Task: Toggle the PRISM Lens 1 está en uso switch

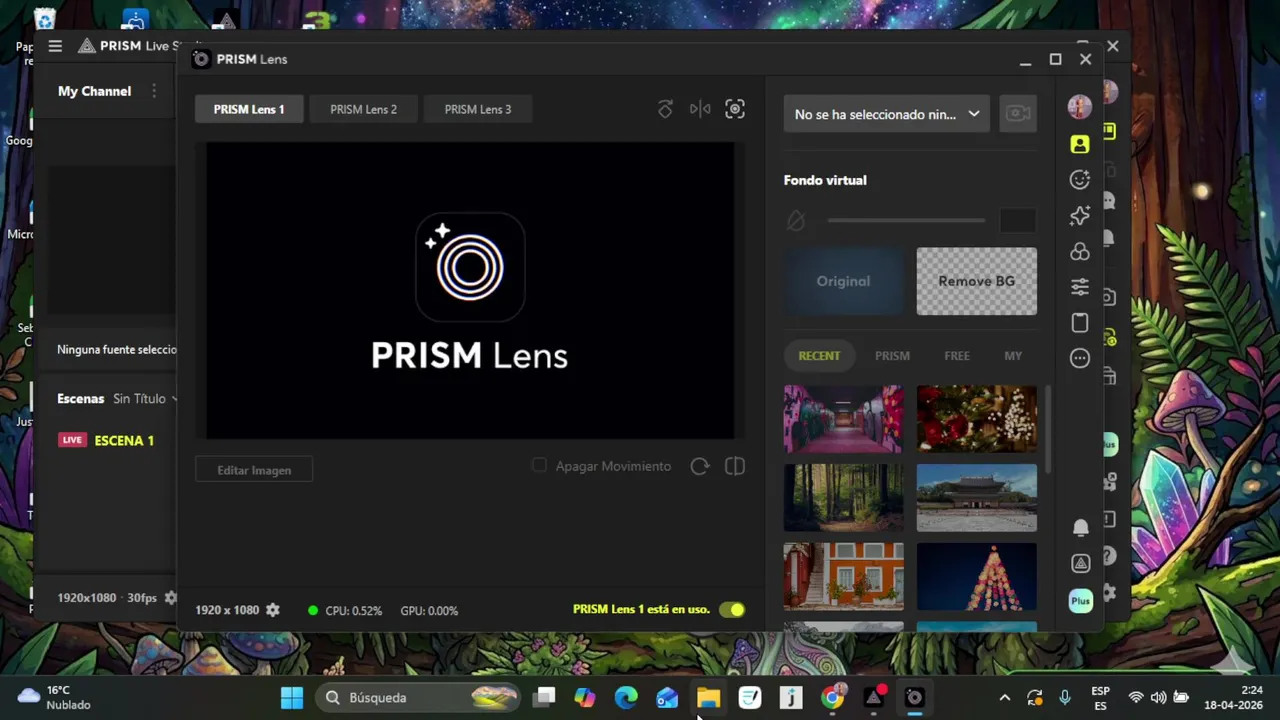Action: (x=732, y=610)
